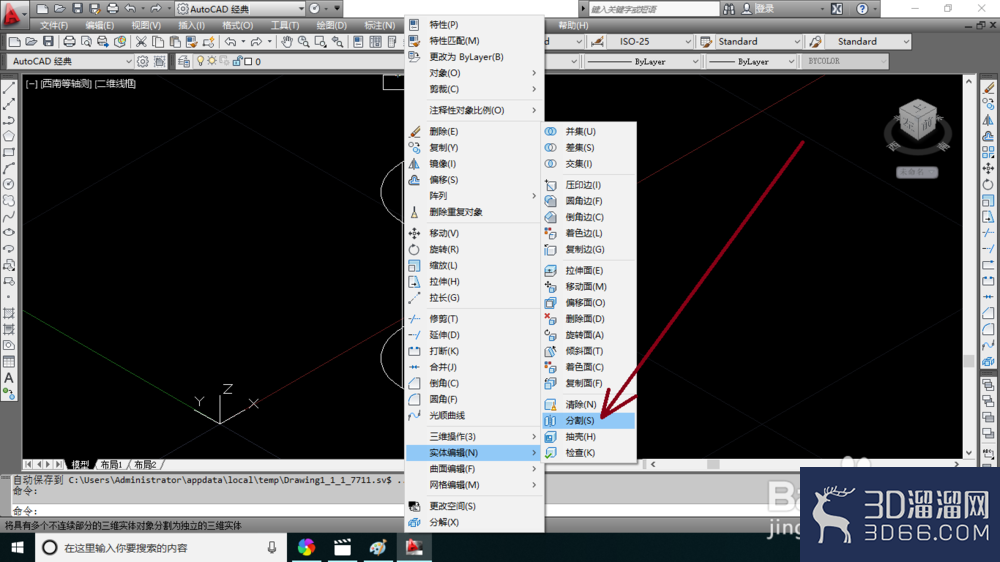Toggle the layer lock icon

coord(237,61)
